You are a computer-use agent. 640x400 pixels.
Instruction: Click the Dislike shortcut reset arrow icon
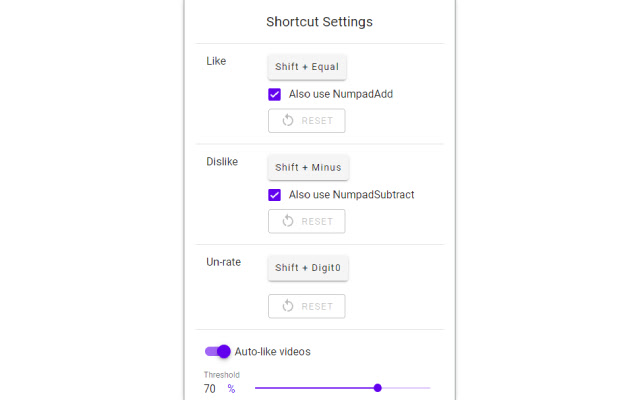288,221
